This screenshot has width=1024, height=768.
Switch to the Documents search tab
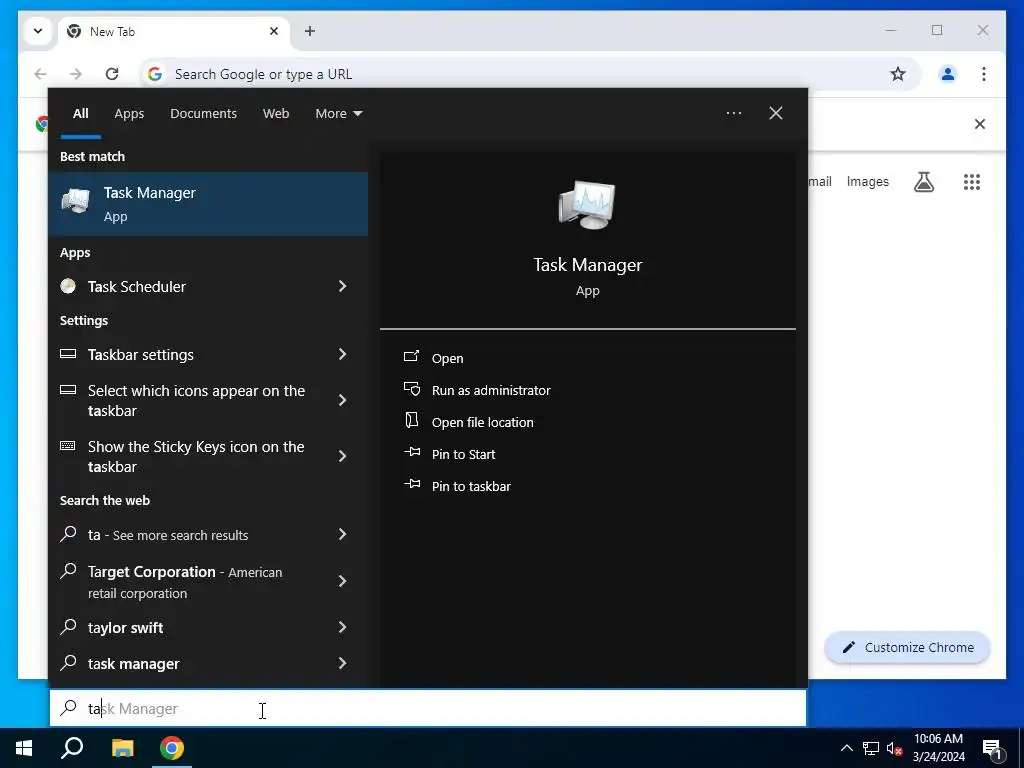coord(203,114)
